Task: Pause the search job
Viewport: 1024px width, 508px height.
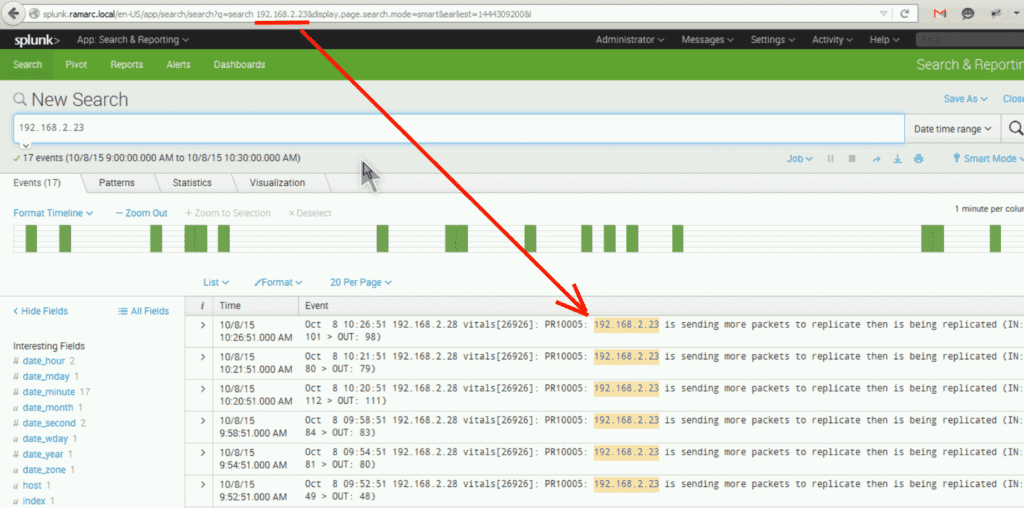Action: (831, 159)
